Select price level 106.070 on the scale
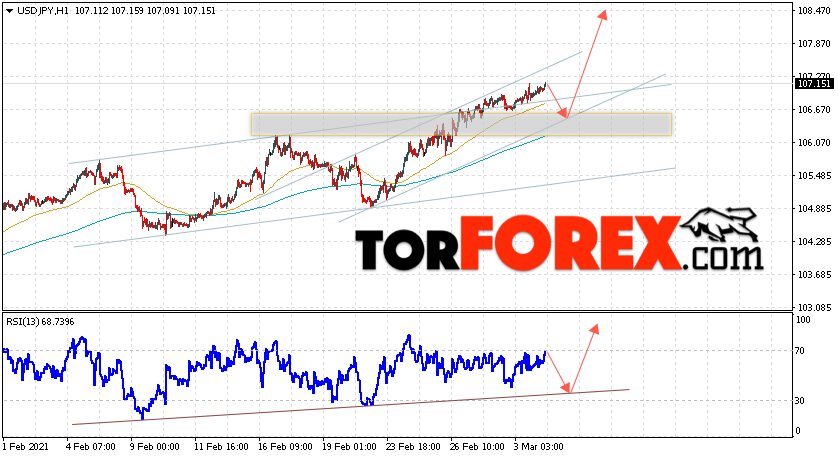Image resolution: width=838 pixels, height=458 pixels. click(x=814, y=143)
